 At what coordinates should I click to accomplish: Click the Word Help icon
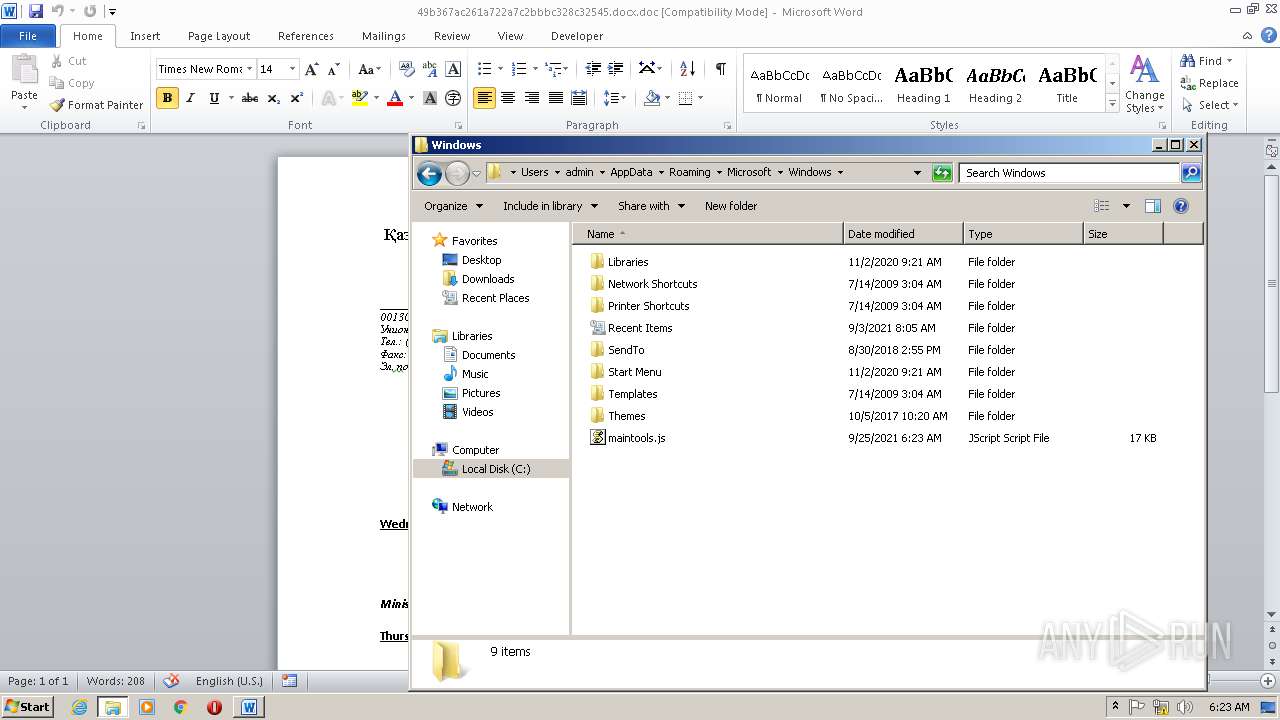pos(1269,35)
